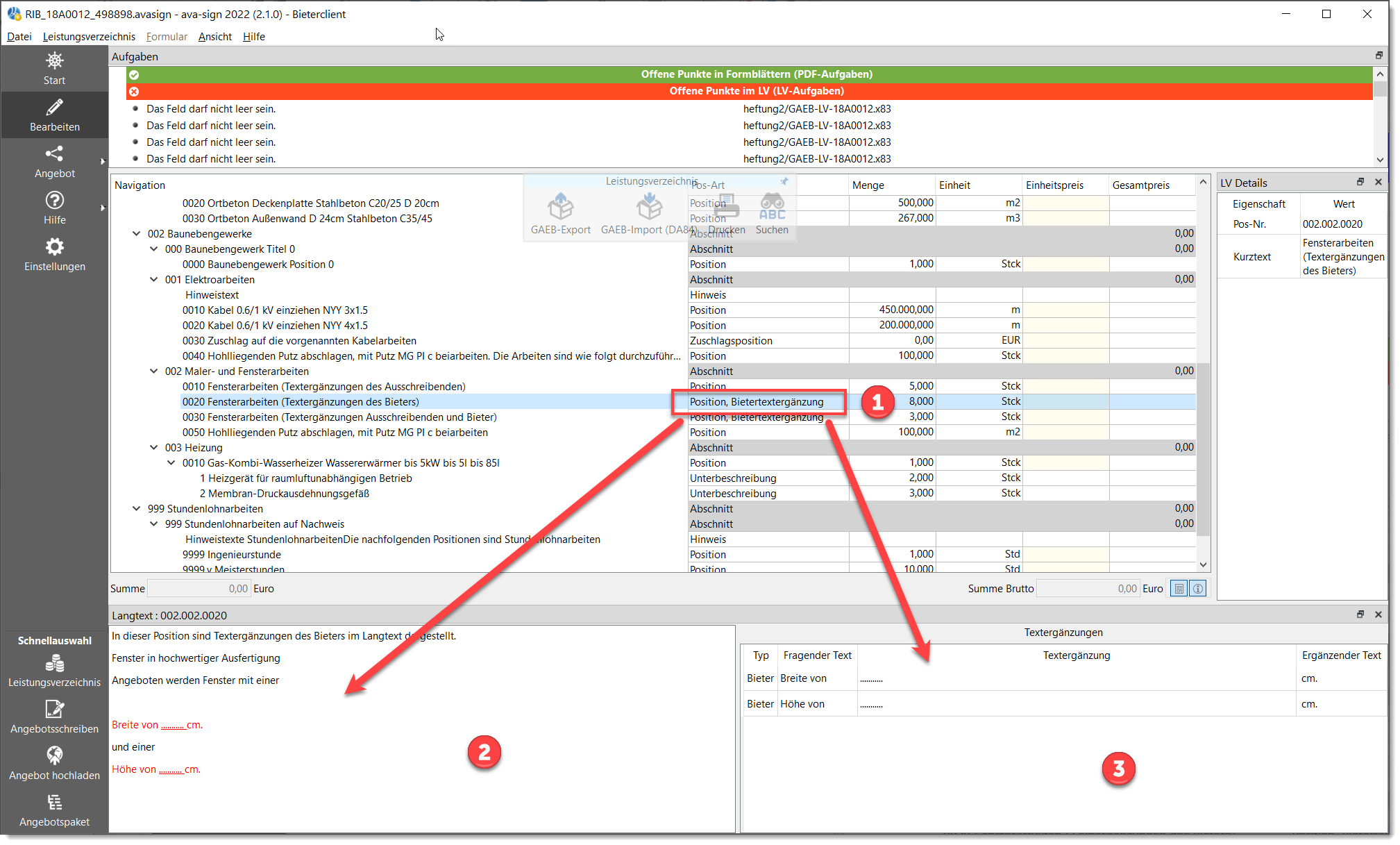The width and height of the screenshot is (1400, 845).
Task: Expand the Angebot sidebar submenu arrow
Action: [x=103, y=161]
